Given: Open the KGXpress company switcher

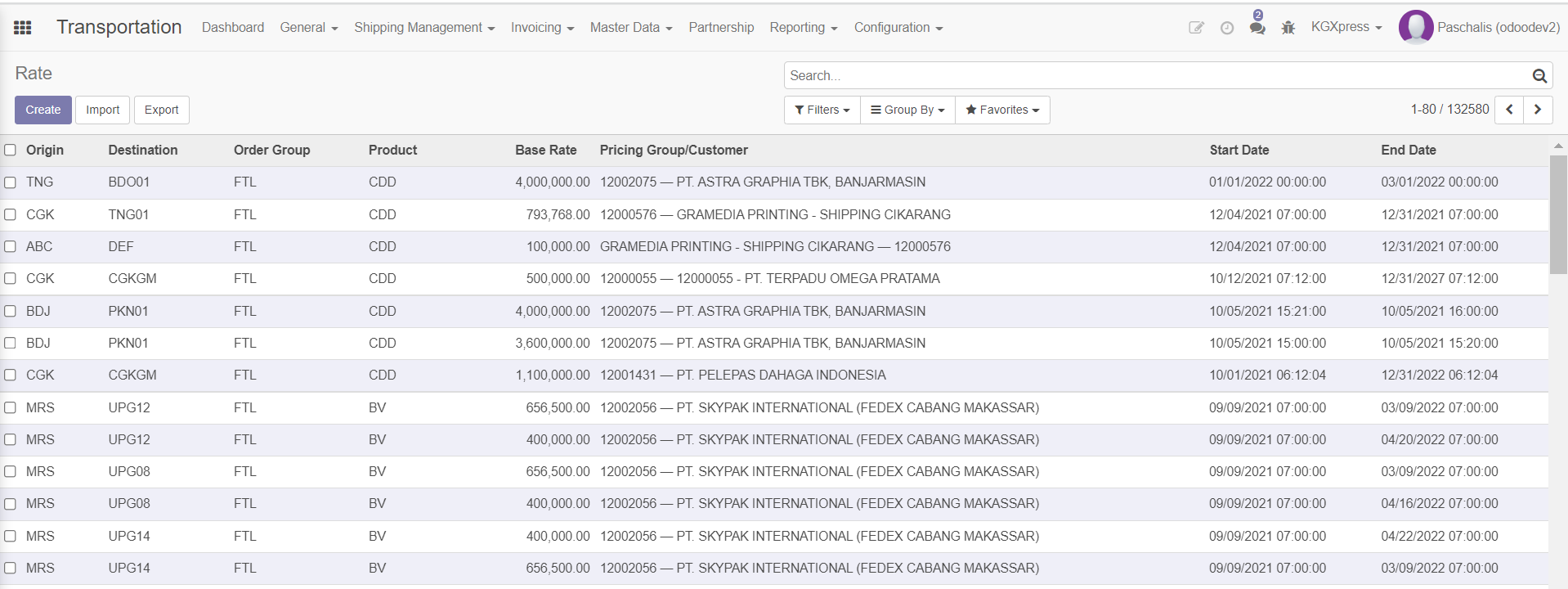Looking at the screenshot, I should click(1346, 27).
